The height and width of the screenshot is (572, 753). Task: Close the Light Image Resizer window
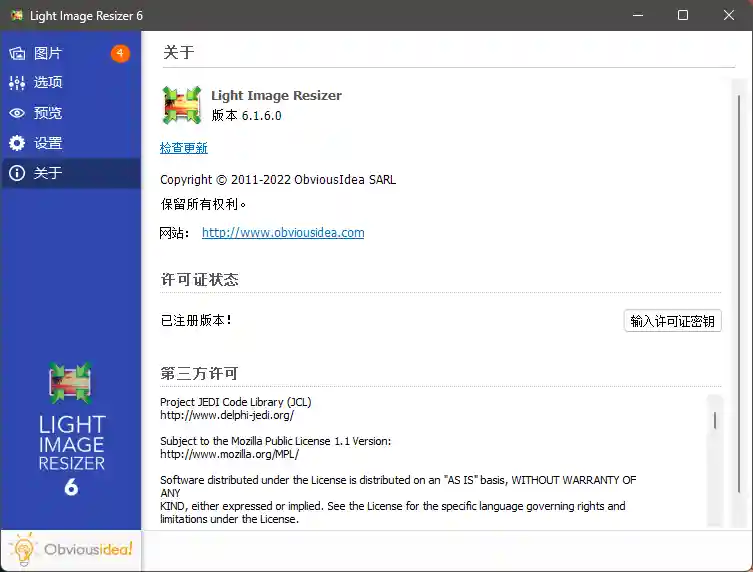(729, 15)
